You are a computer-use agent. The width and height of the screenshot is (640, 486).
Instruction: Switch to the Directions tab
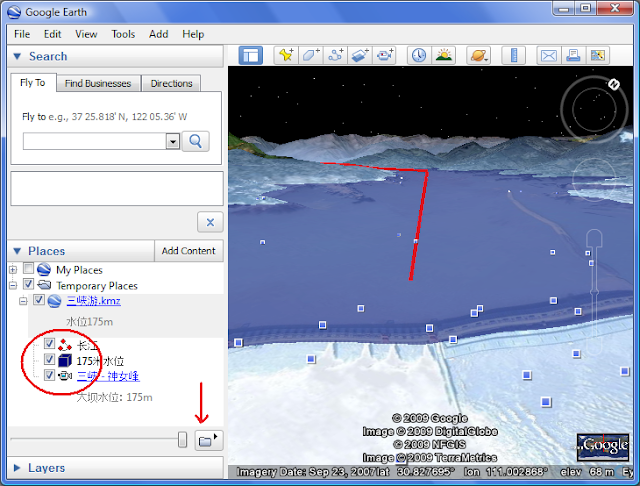171,84
